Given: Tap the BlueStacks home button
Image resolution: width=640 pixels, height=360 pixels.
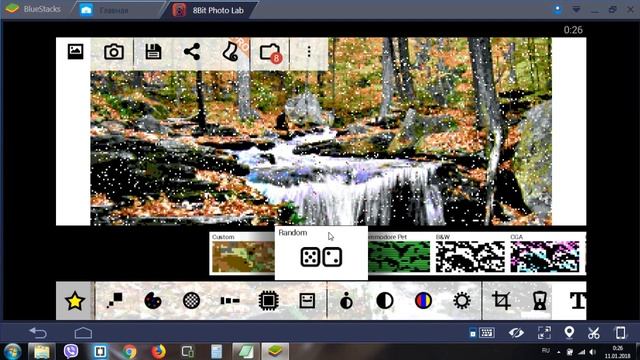Looking at the screenshot, I should coord(83,333).
